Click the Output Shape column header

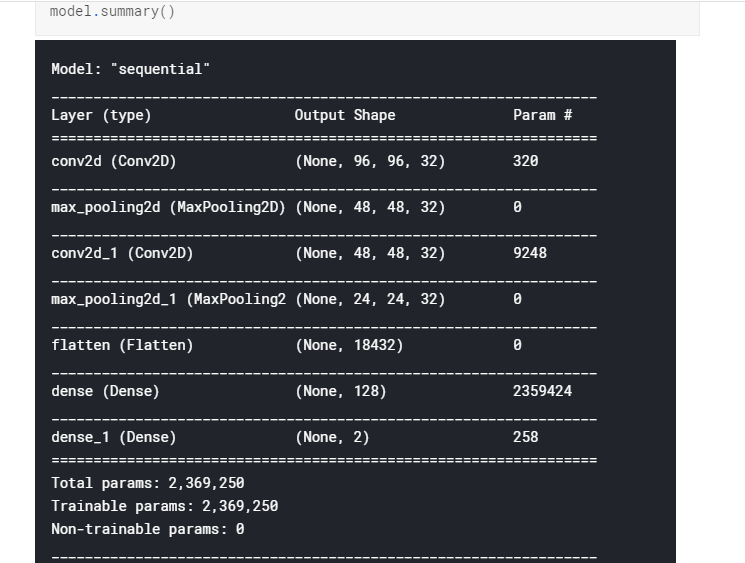345,115
